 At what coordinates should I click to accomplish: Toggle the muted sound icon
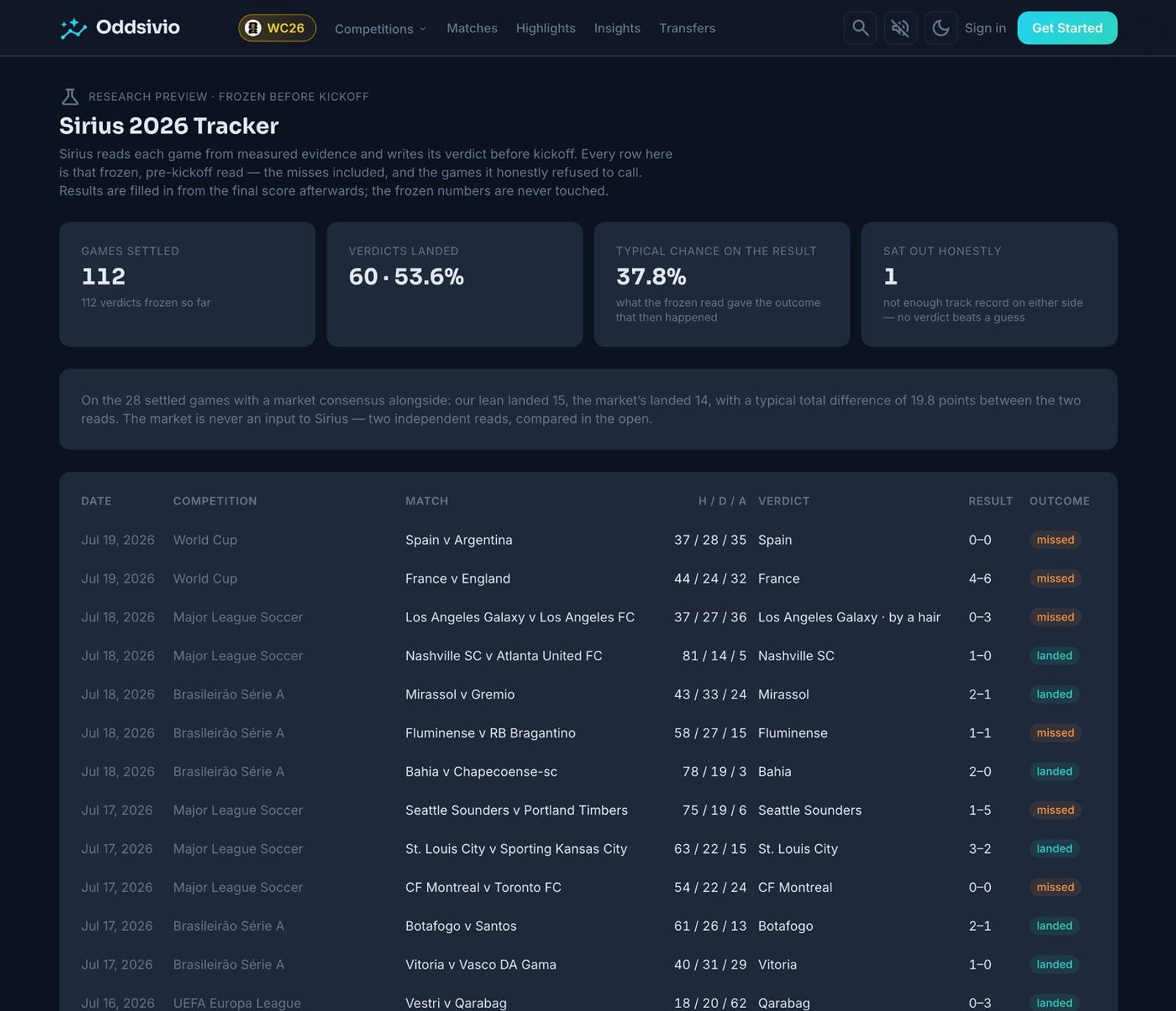coord(900,28)
